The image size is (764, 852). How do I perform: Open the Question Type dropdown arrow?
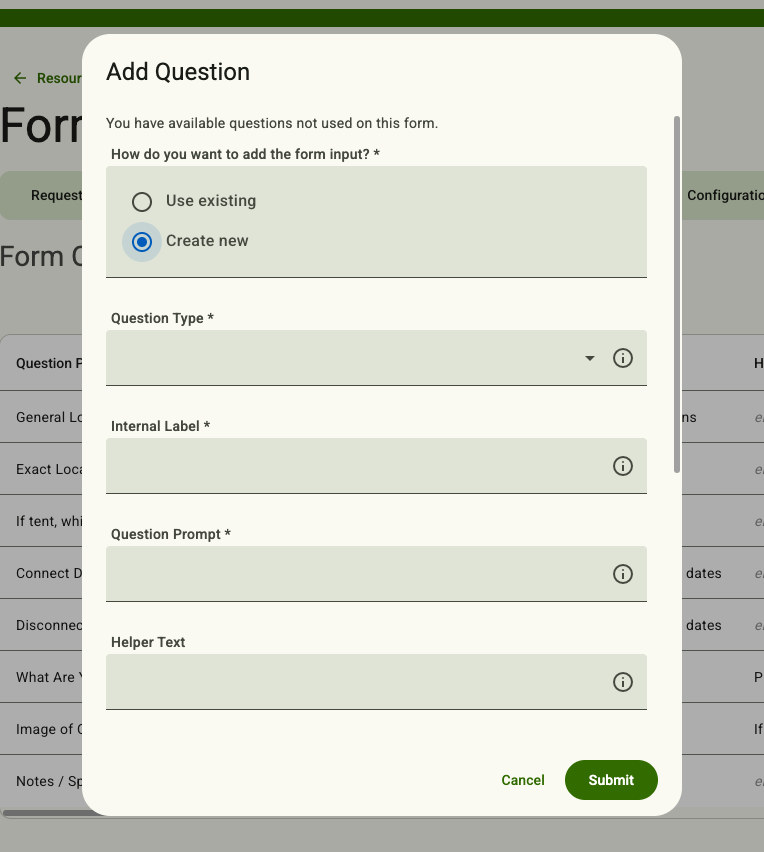(x=590, y=358)
